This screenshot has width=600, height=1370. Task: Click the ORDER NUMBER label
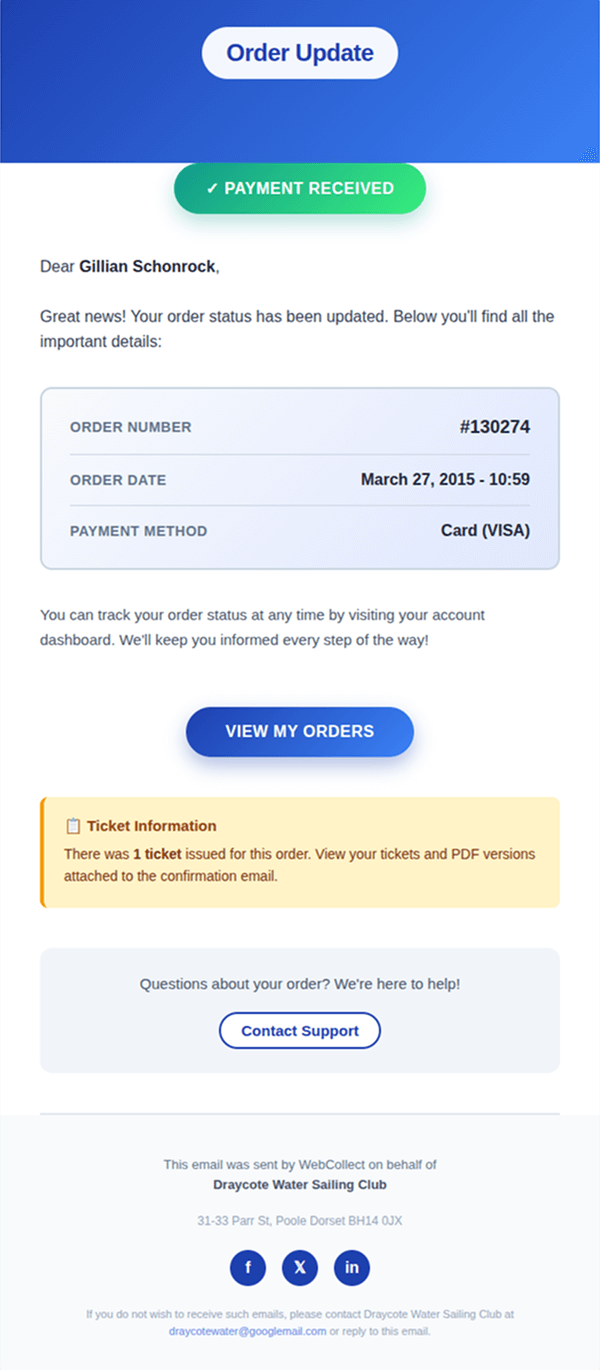131,427
